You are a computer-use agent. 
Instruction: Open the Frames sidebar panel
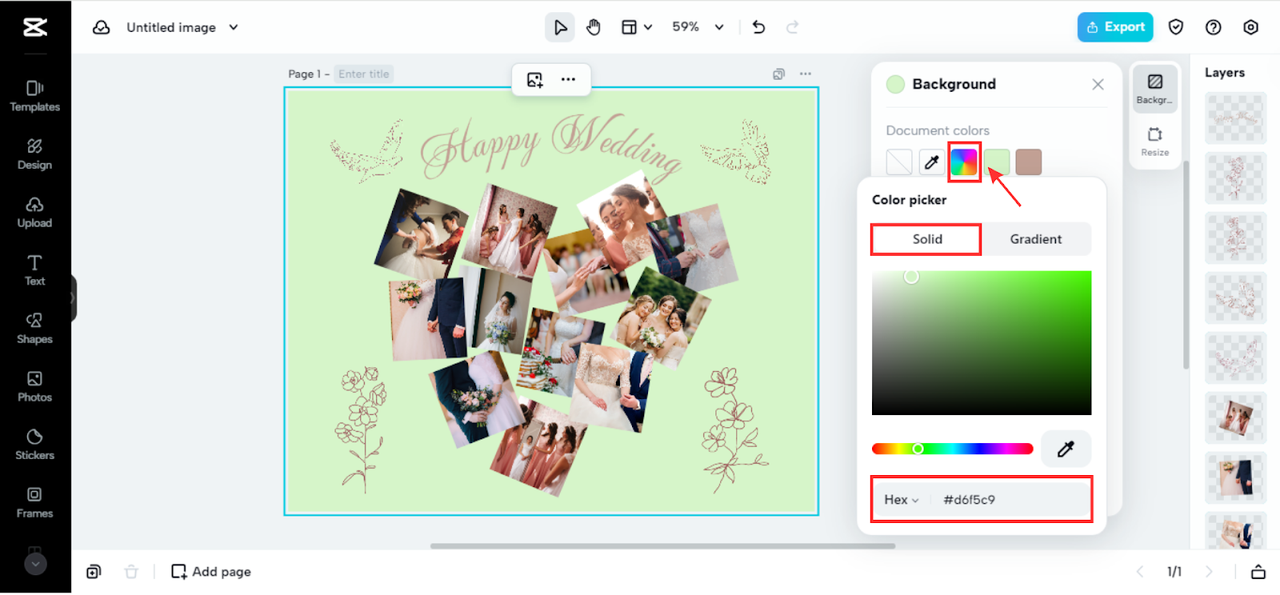tap(35, 502)
